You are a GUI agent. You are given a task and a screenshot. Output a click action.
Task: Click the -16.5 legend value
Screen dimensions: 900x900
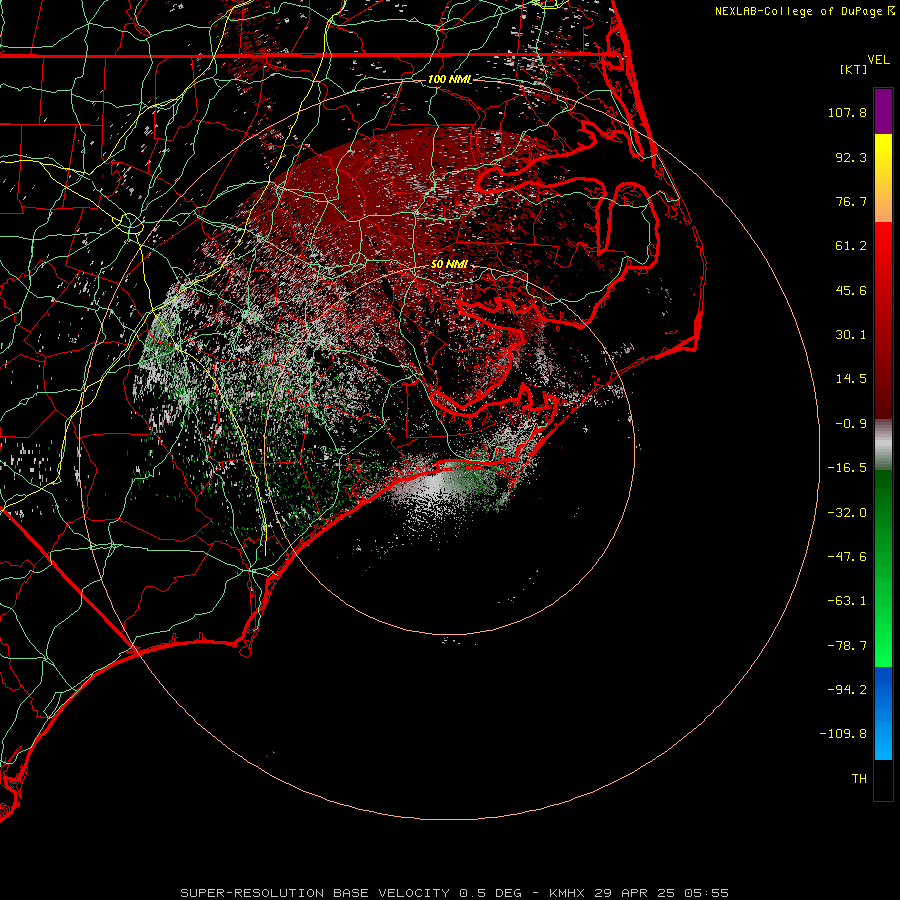(x=847, y=468)
